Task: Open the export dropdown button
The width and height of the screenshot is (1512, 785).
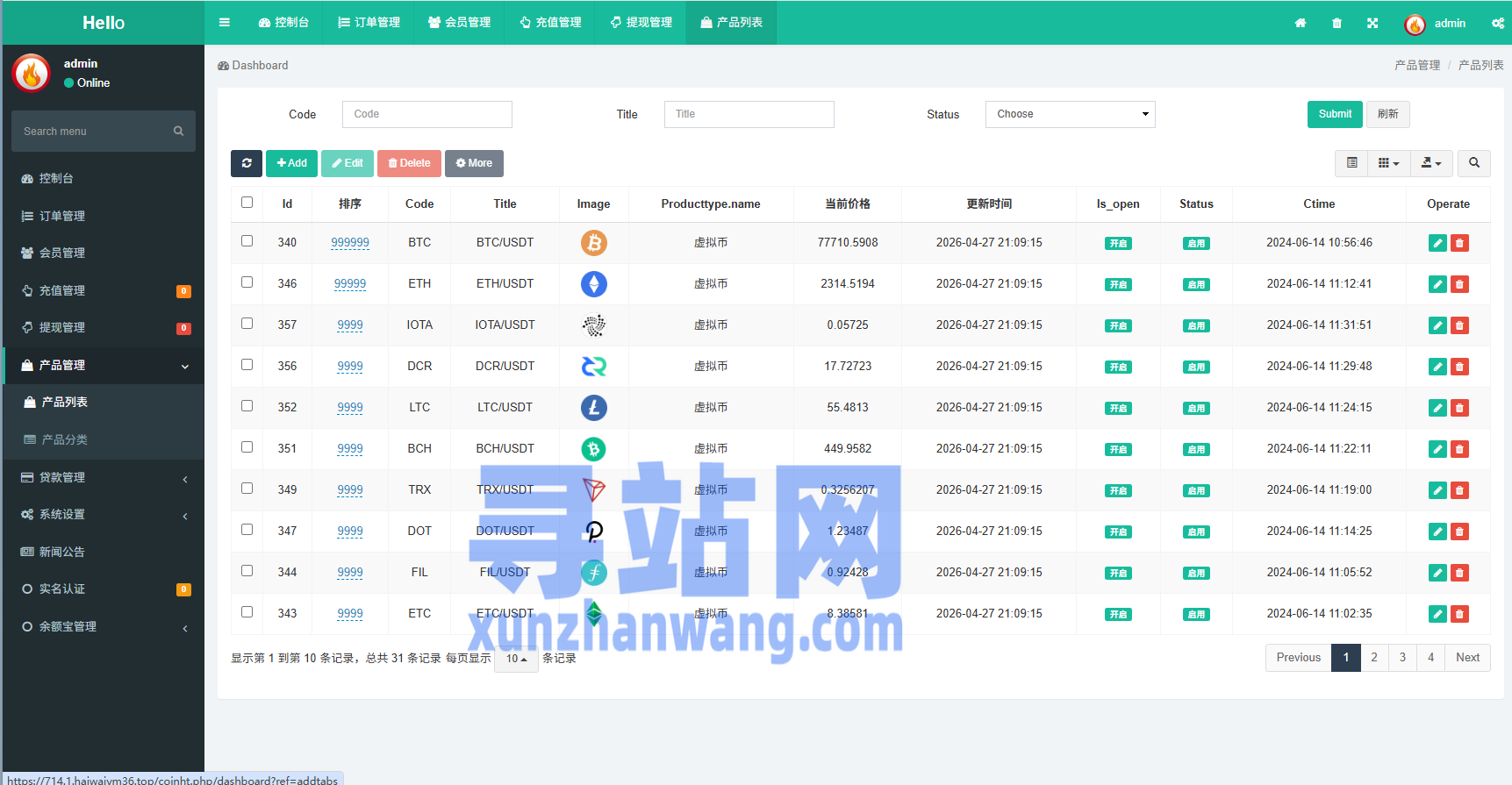Action: tap(1431, 163)
